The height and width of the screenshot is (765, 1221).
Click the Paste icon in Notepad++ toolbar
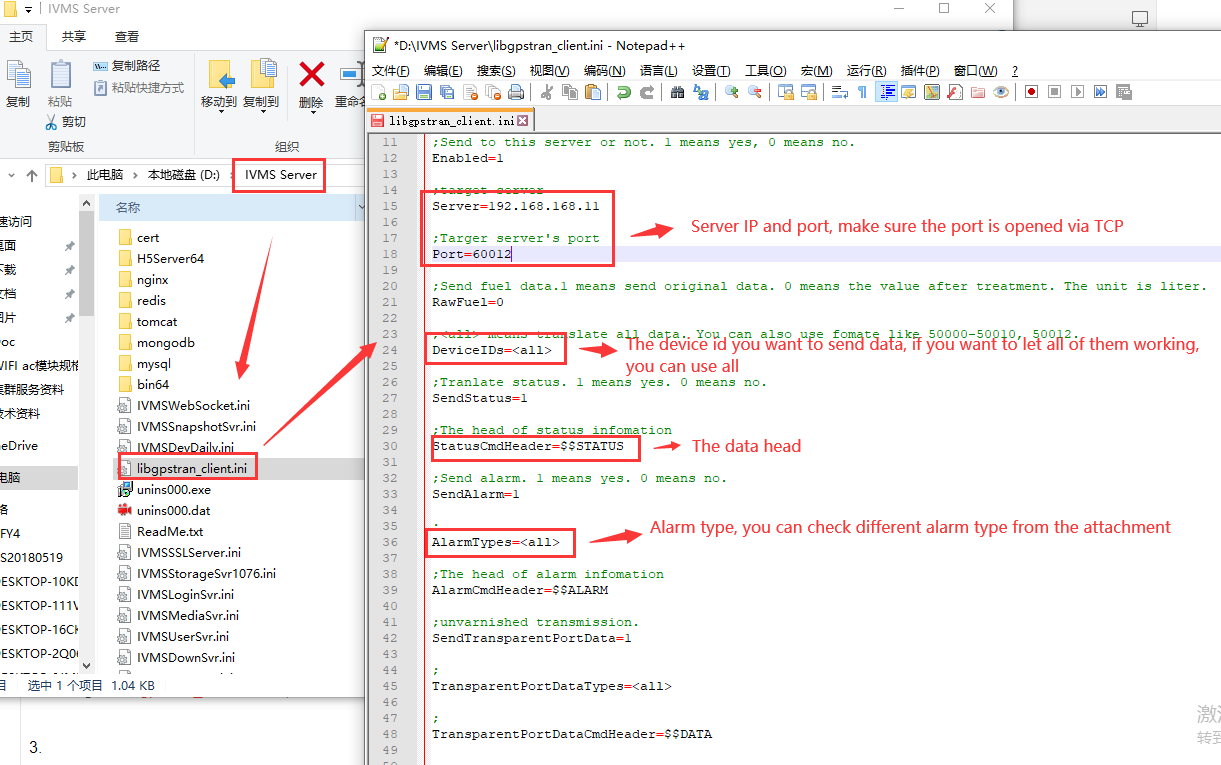592,92
